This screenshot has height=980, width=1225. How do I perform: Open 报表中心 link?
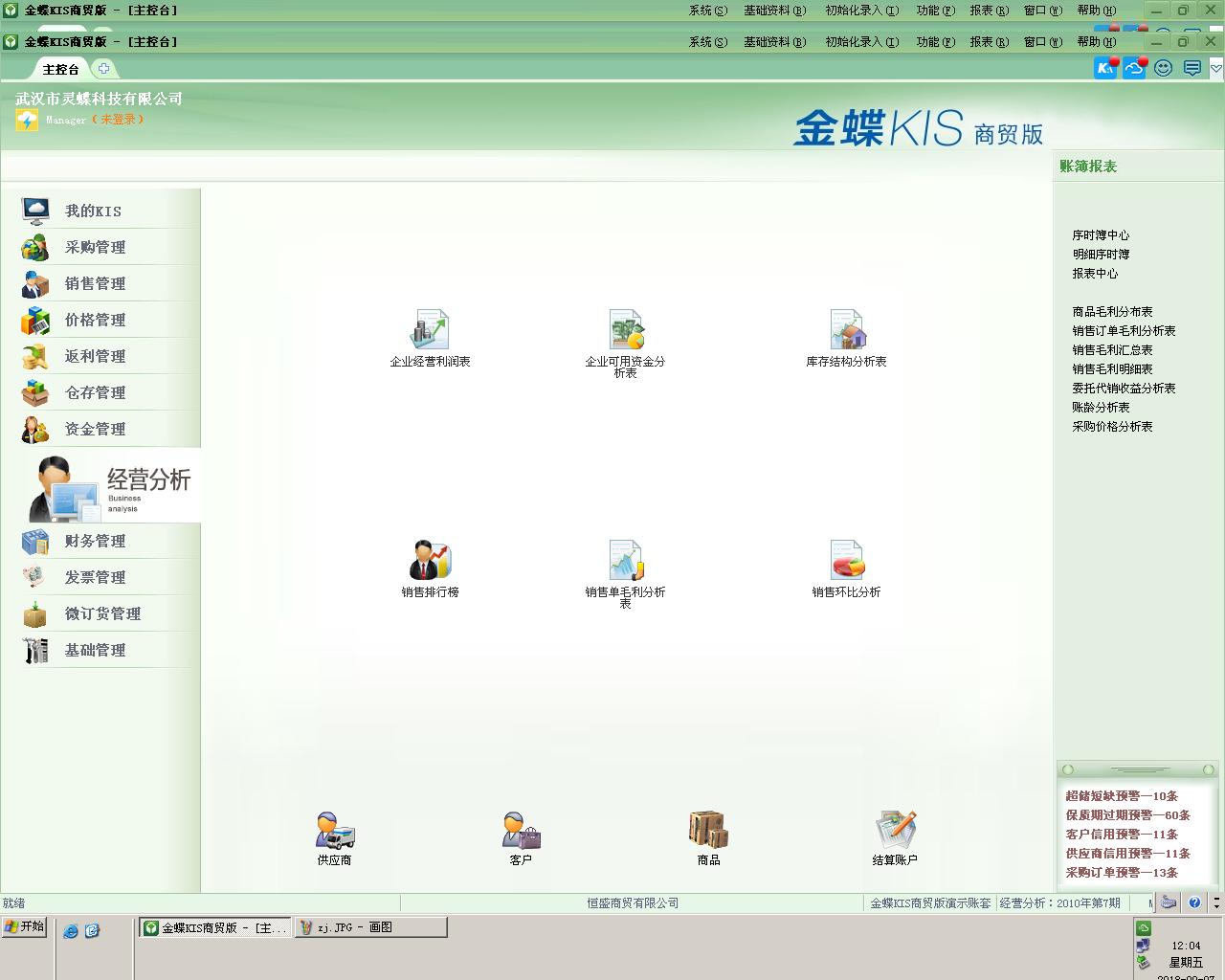(x=1095, y=273)
